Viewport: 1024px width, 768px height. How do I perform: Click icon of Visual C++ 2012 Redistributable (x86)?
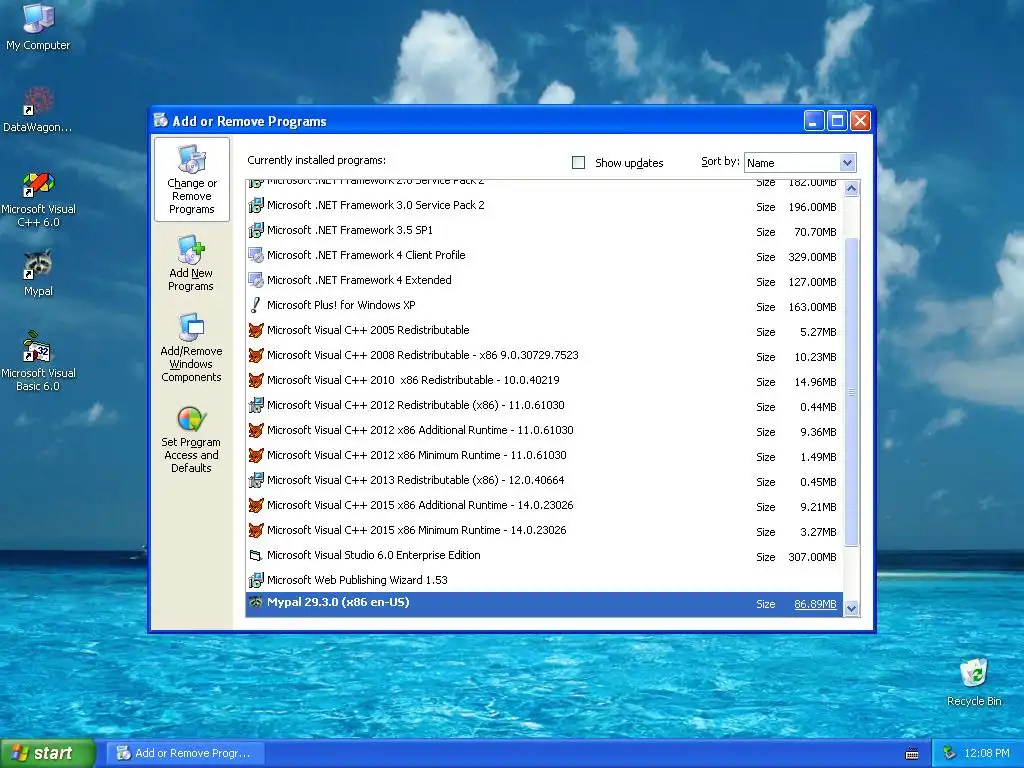(x=256, y=406)
